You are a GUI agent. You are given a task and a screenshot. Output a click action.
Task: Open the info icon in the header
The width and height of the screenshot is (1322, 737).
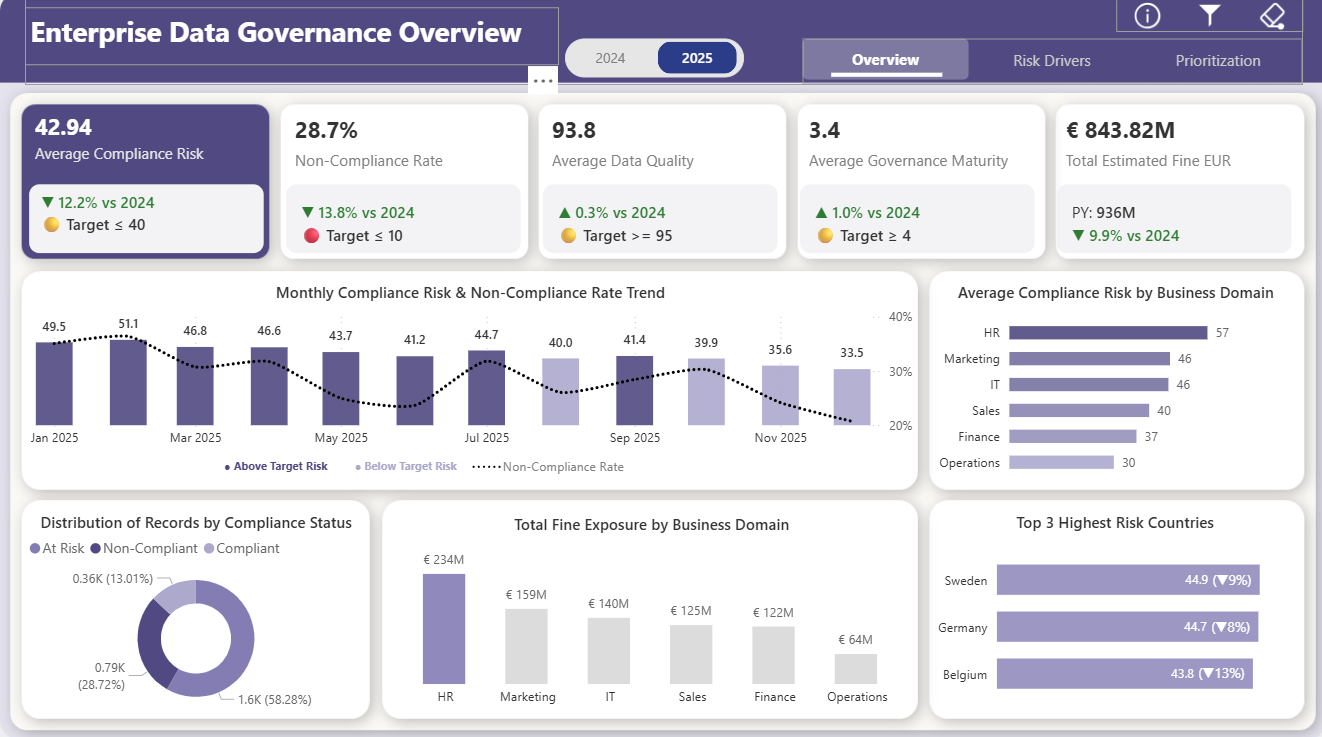(1146, 16)
